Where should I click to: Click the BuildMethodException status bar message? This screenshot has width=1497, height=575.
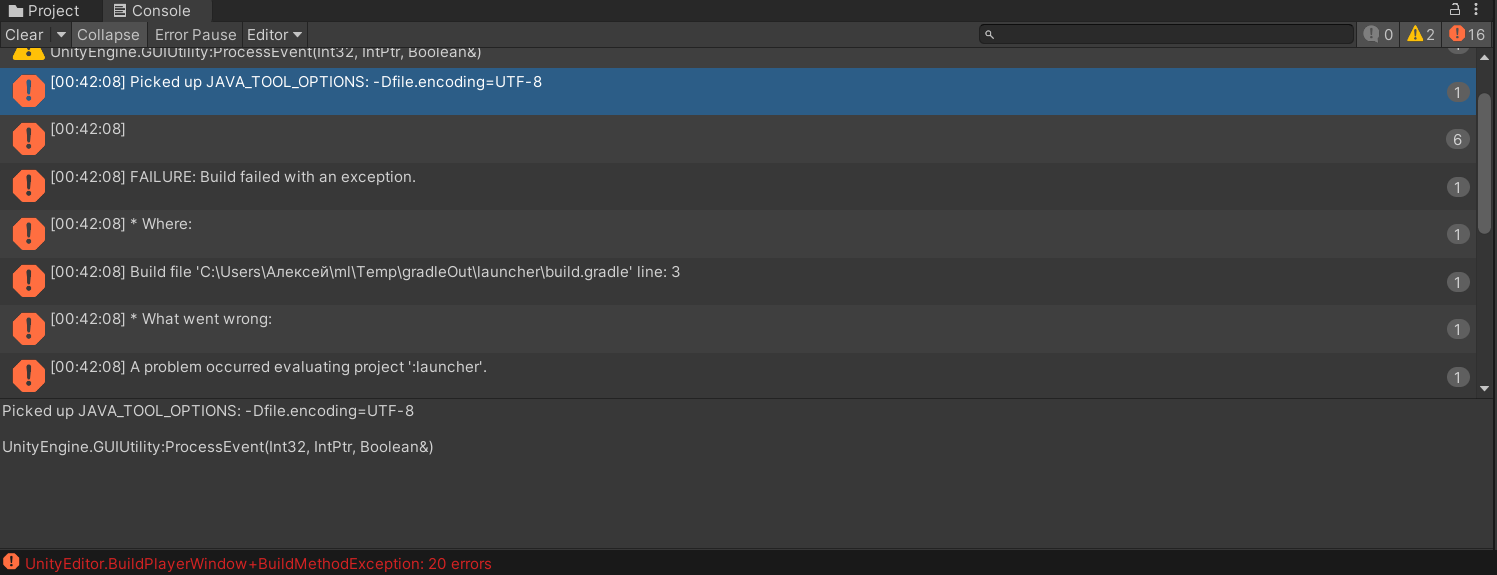(258, 564)
